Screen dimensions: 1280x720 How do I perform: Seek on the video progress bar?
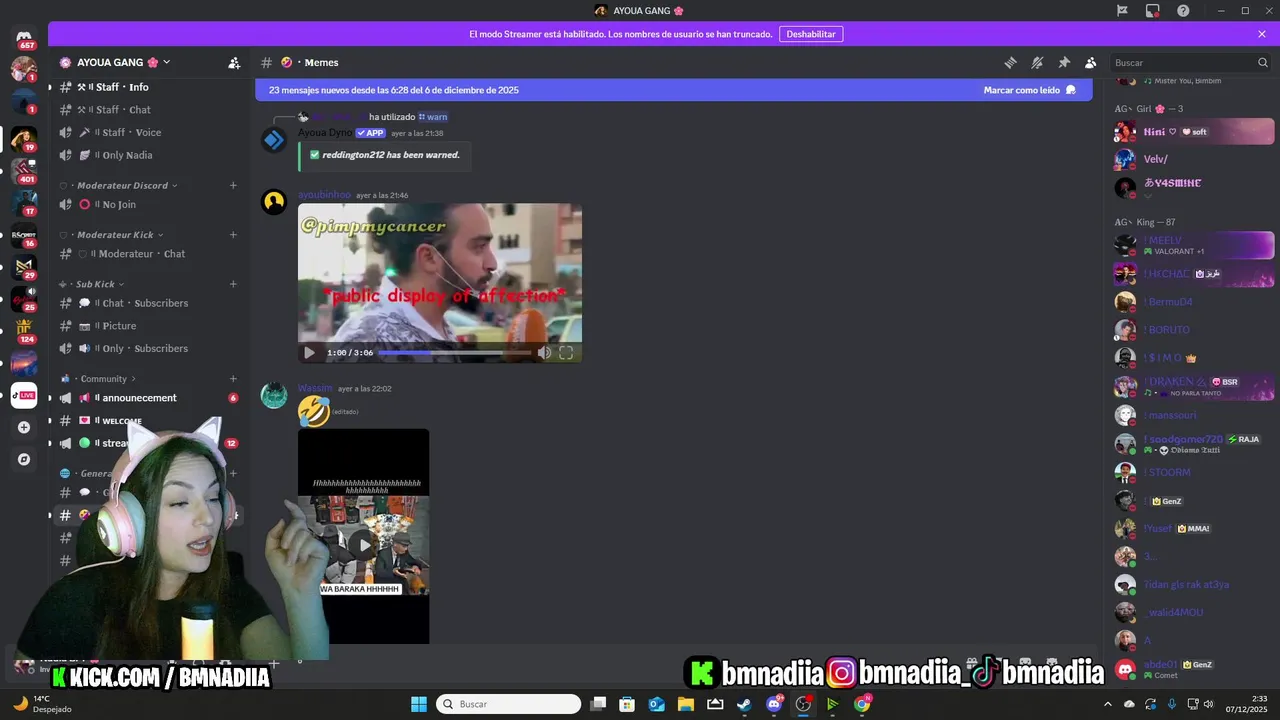[455, 352]
